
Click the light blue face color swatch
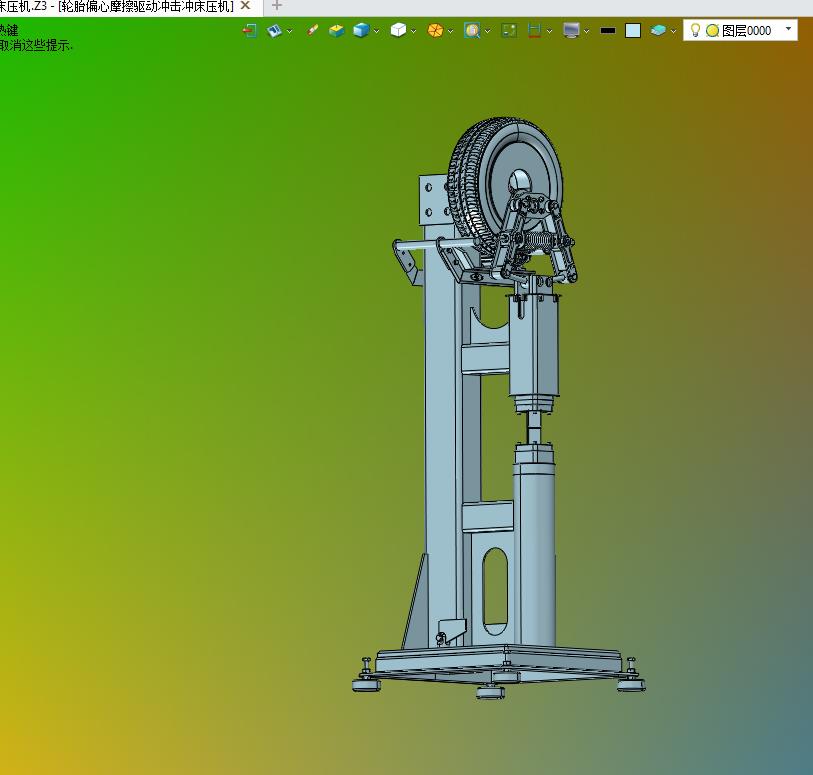(633, 31)
